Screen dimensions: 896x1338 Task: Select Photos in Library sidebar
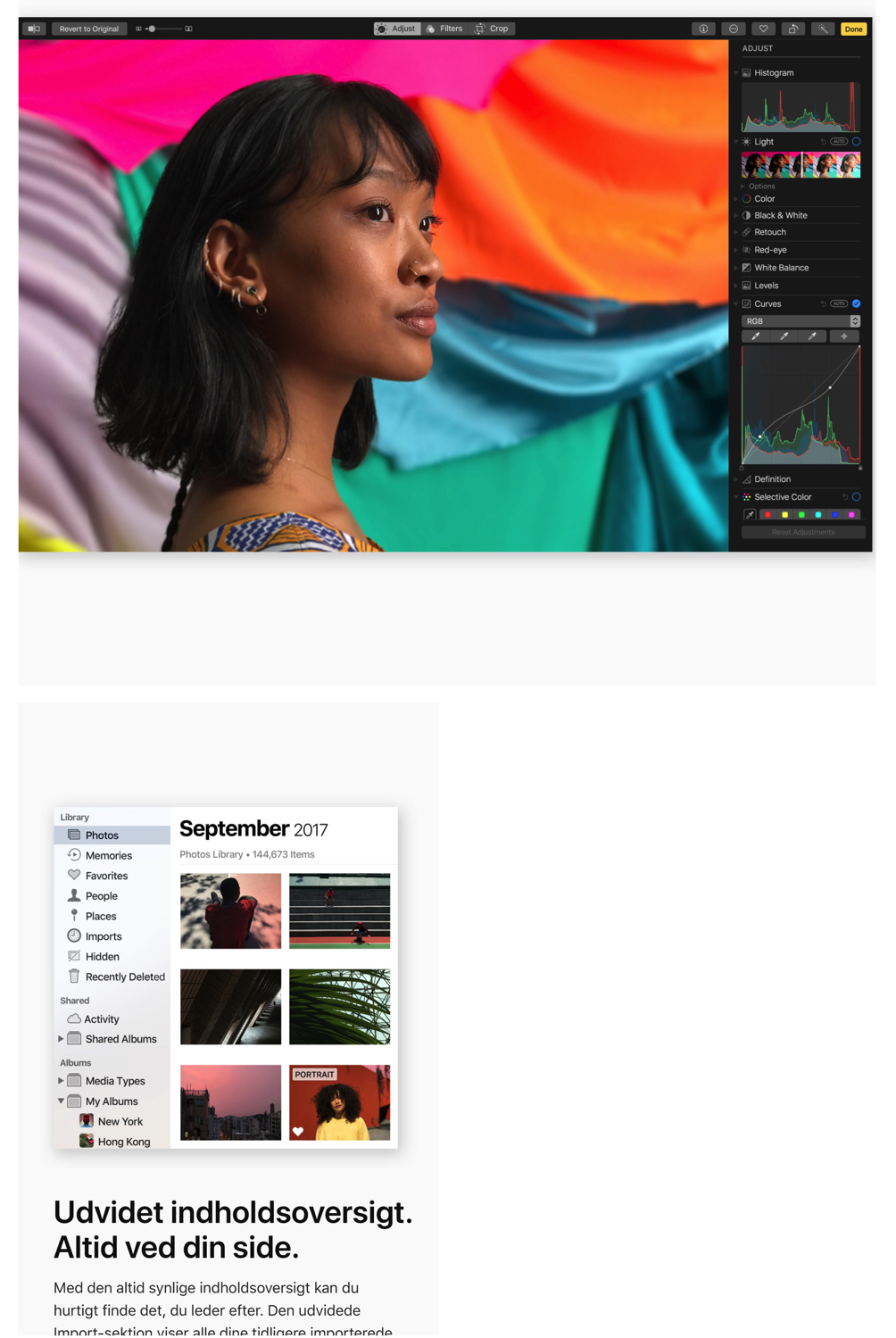click(112, 835)
